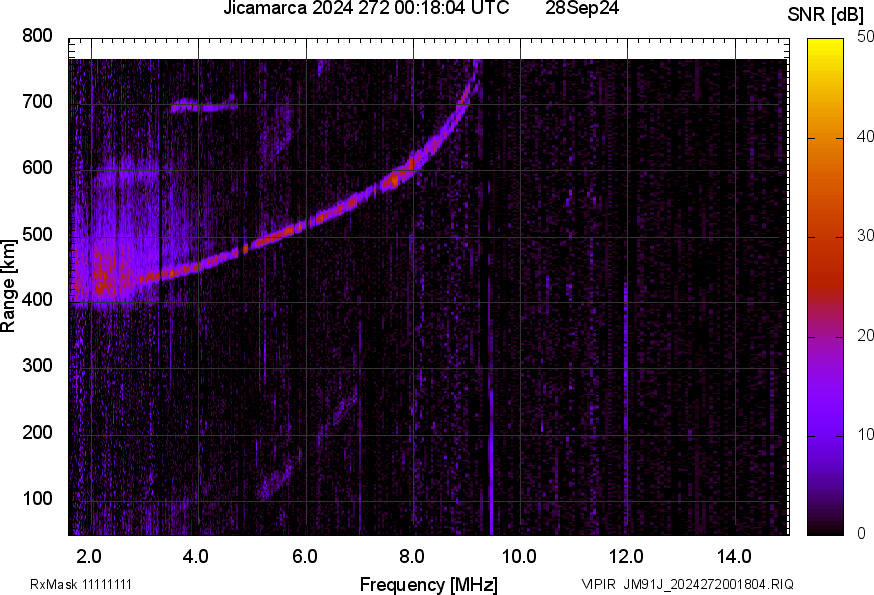874x595 pixels.
Task: Click the Range [km] axis title
Action: click(8, 286)
